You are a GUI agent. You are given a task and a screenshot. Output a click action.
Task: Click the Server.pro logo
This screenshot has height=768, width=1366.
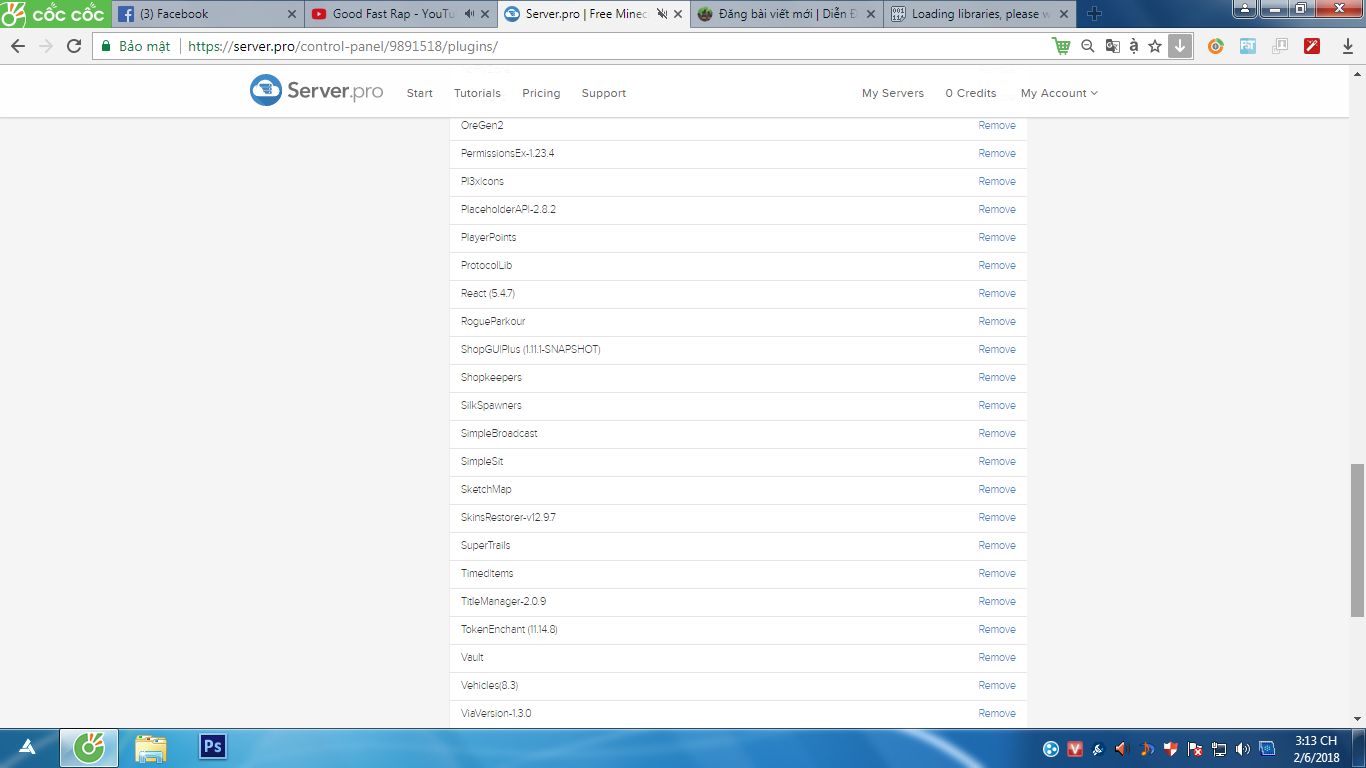tap(316, 90)
